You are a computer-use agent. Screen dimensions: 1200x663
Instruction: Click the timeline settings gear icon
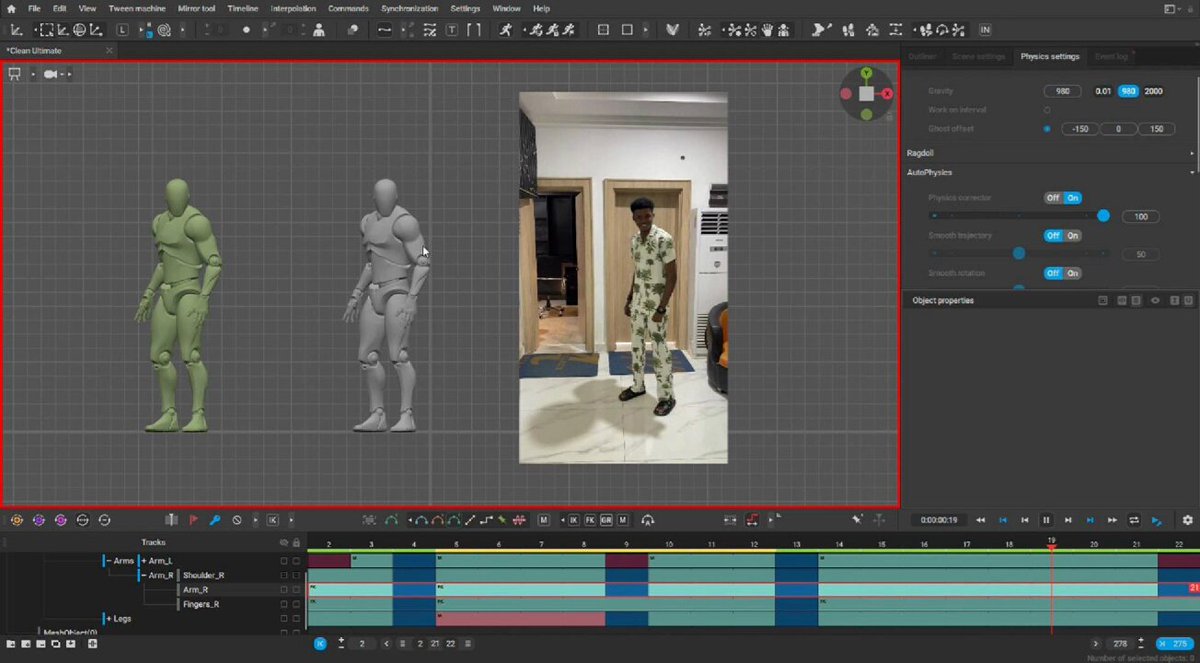(1187, 520)
